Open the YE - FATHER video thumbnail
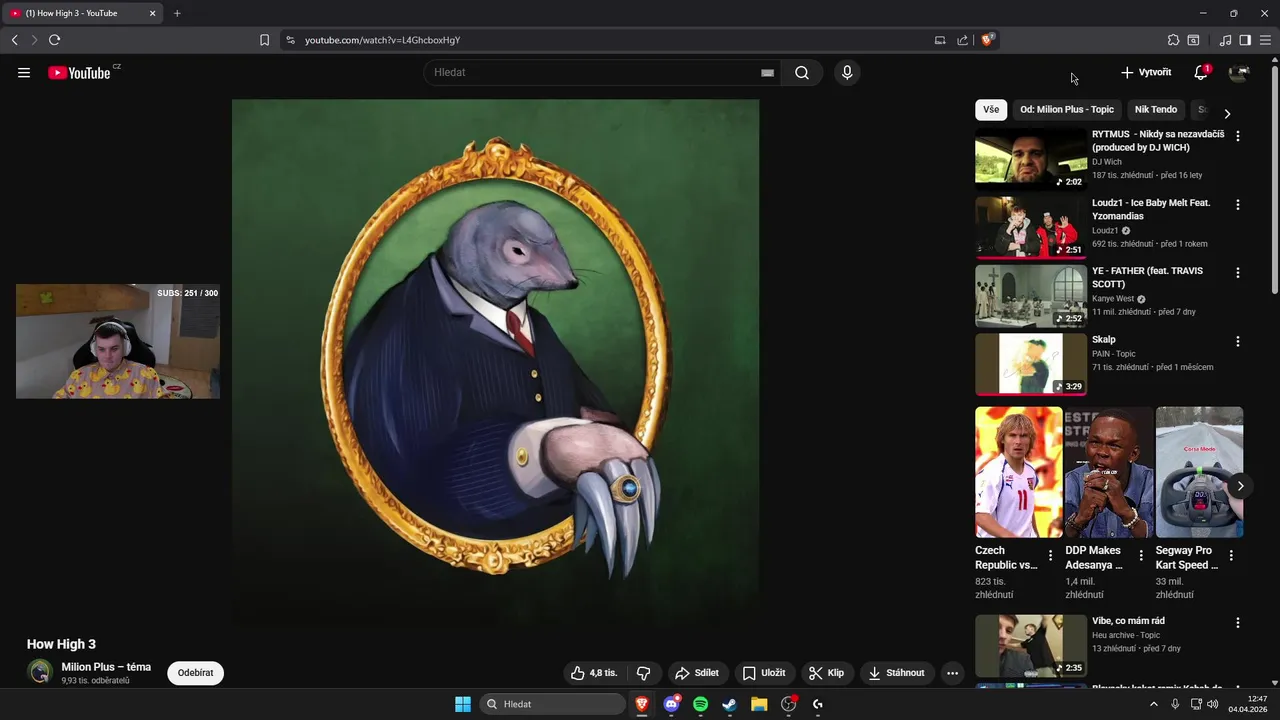The width and height of the screenshot is (1280, 720). coord(1031,295)
